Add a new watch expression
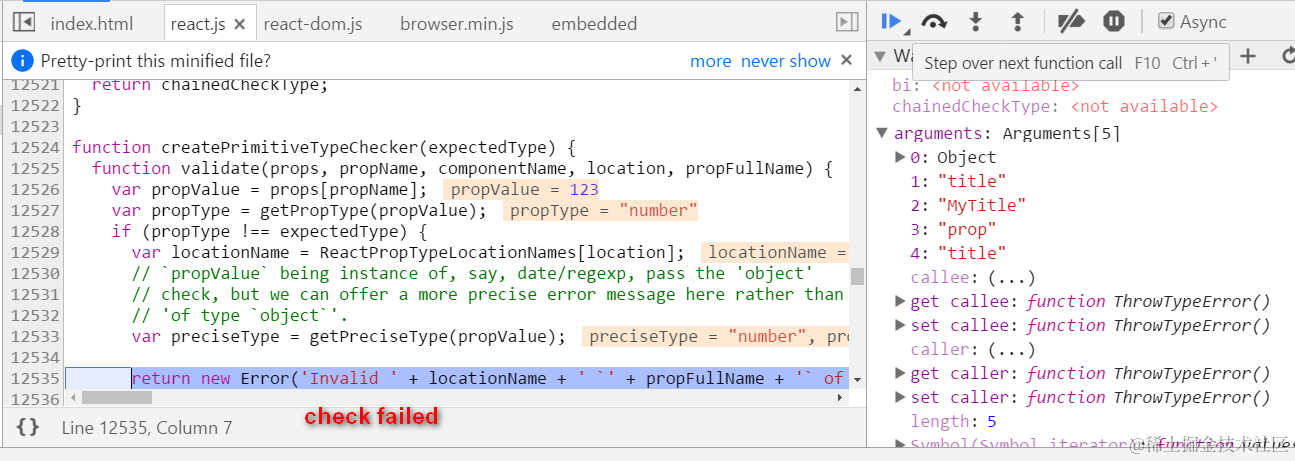The width and height of the screenshot is (1295, 461). point(1247,56)
